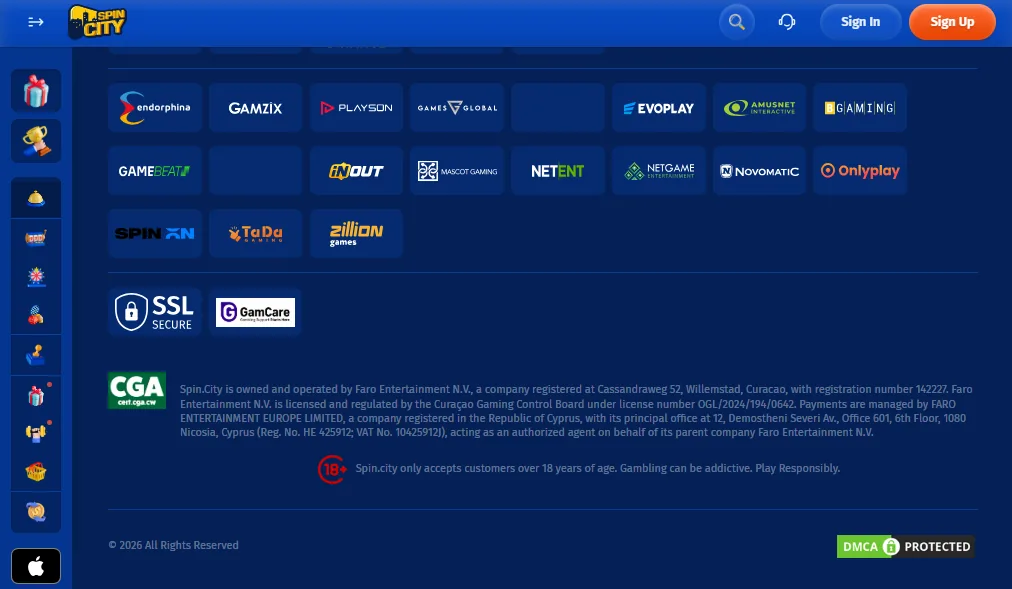The image size is (1012, 589).
Task: Open live support headset icon
Action: [786, 22]
